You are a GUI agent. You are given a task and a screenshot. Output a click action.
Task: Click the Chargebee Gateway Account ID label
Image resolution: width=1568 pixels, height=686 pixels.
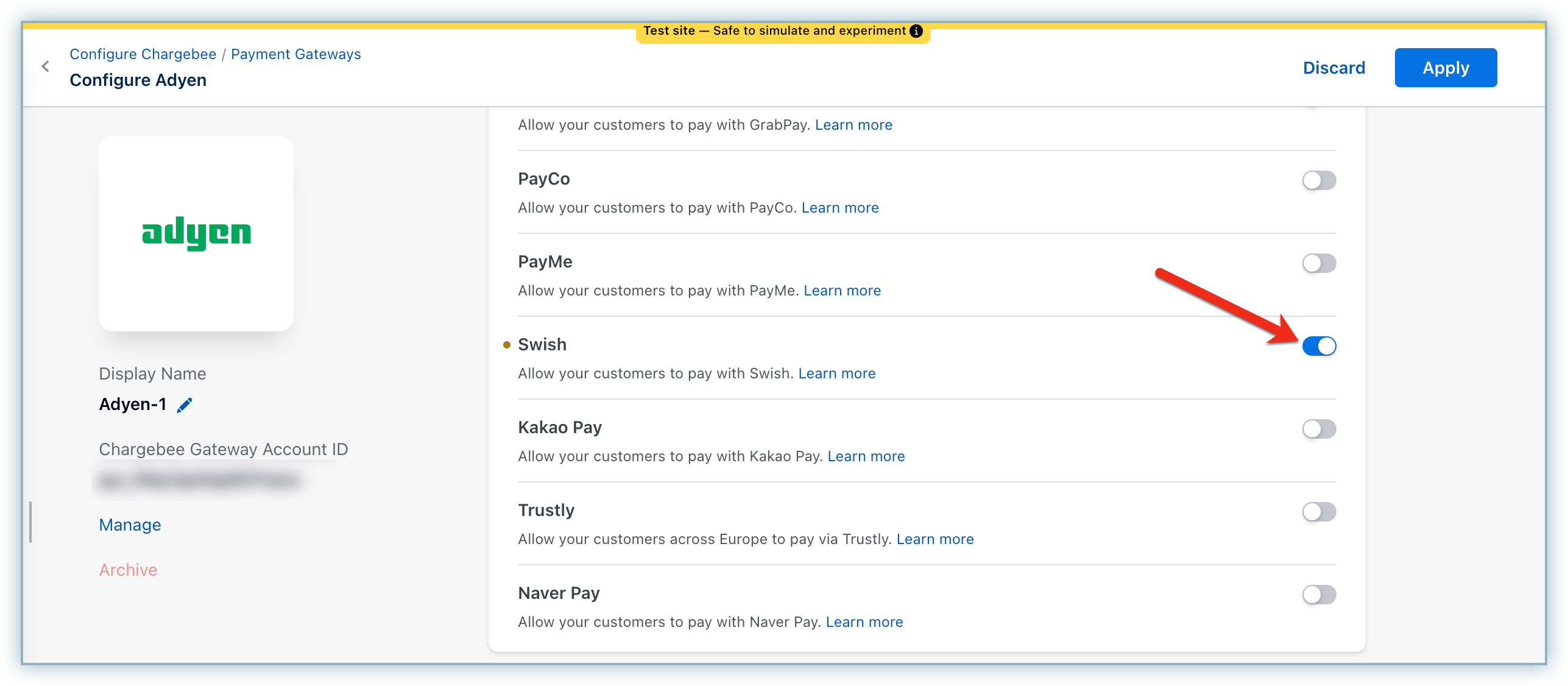pos(223,450)
